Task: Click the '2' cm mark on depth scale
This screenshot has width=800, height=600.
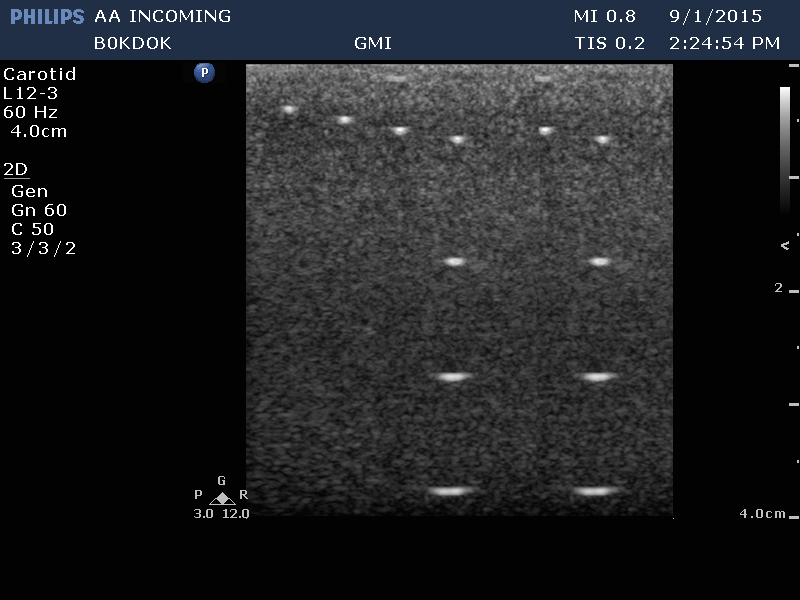Action: click(x=779, y=288)
